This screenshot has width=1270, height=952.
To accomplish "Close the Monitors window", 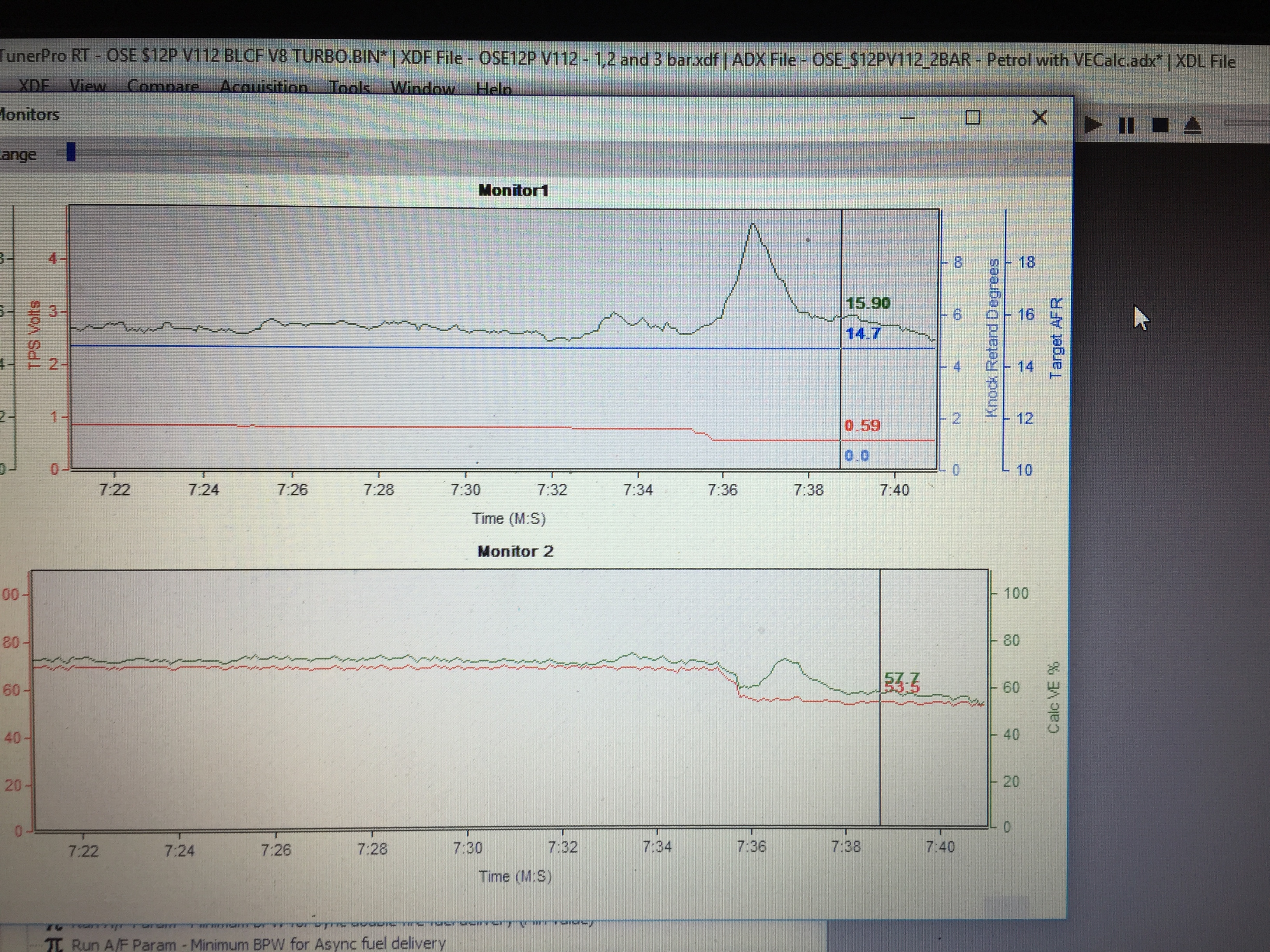I will (x=1039, y=117).
